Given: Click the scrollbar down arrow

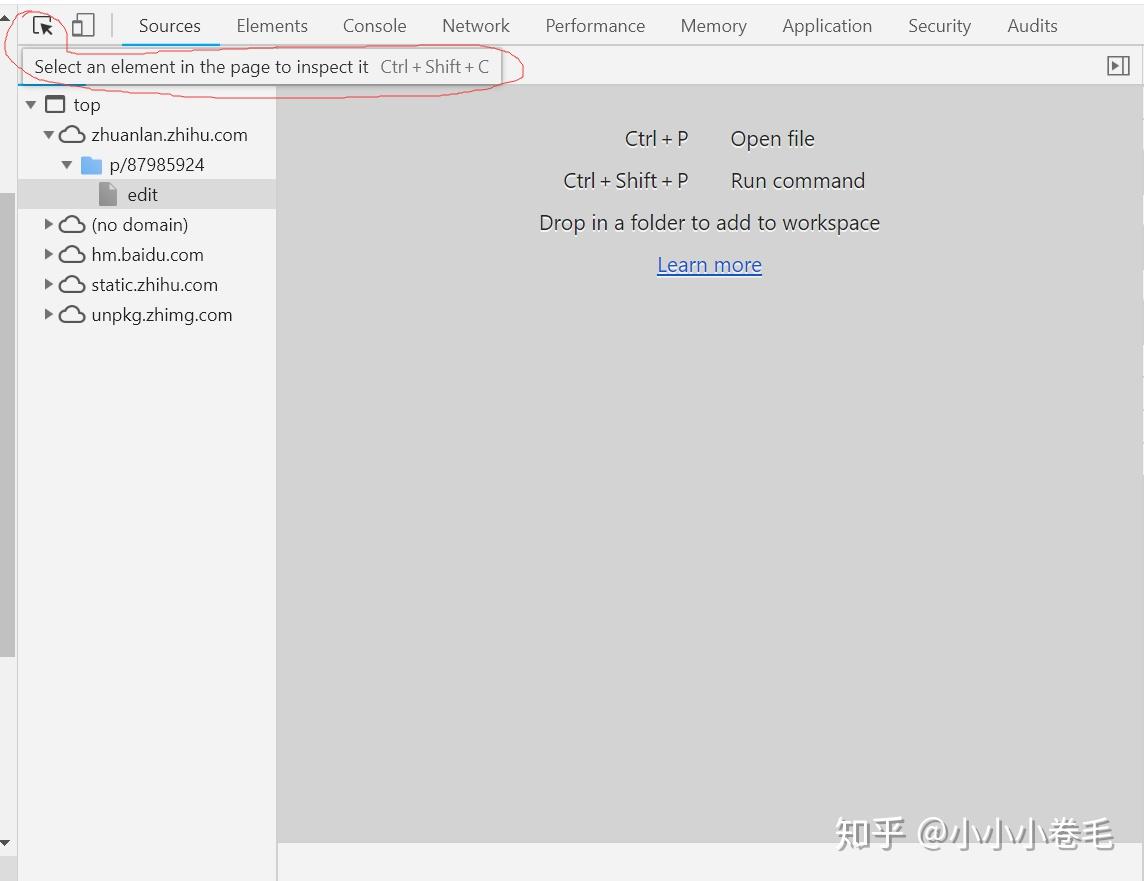Looking at the screenshot, I should 6,843.
